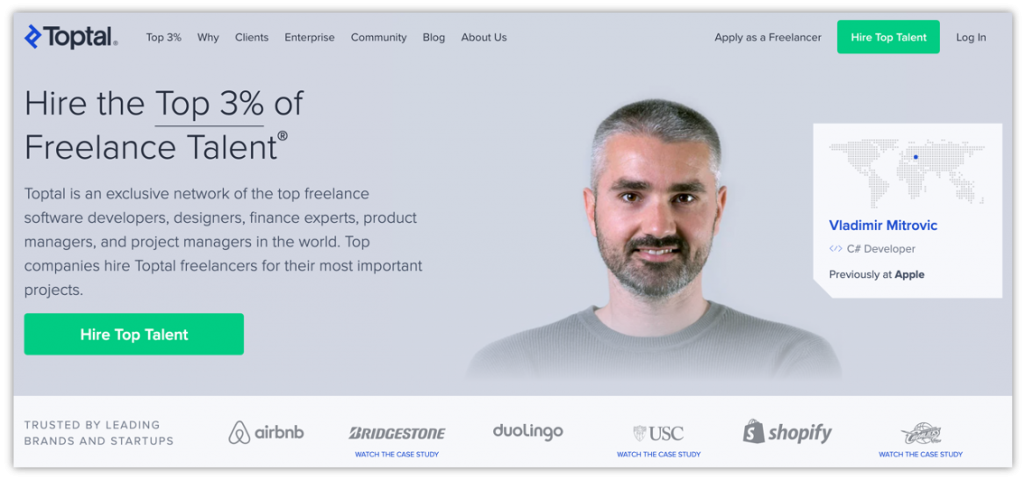This screenshot has height=480, width=1024.
Task: Click the Airbnb logo
Action: click(x=266, y=432)
